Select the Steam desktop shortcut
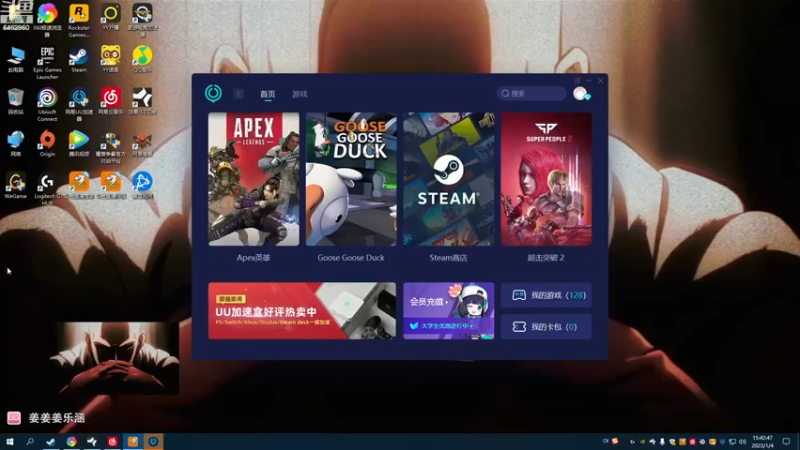This screenshot has height=450, width=800. click(x=79, y=59)
